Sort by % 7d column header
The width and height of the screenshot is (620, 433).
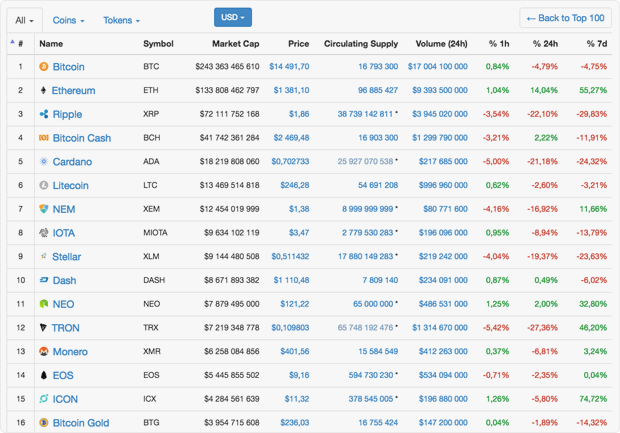coord(597,44)
